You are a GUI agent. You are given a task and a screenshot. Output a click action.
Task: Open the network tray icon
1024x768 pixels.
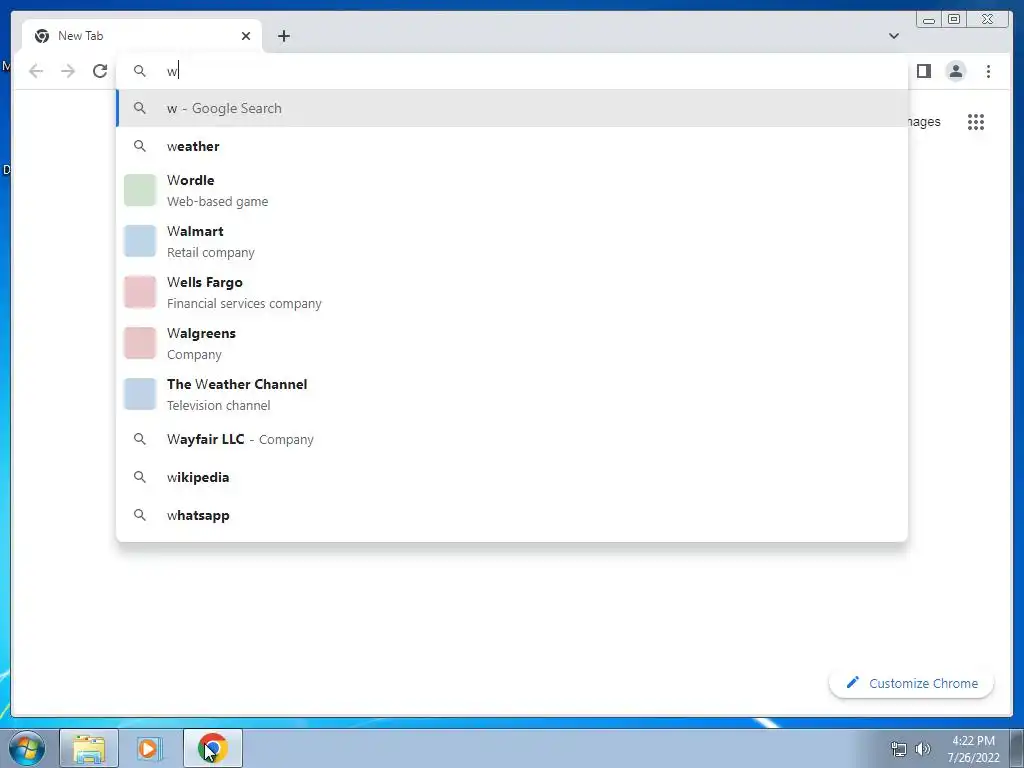(x=899, y=749)
